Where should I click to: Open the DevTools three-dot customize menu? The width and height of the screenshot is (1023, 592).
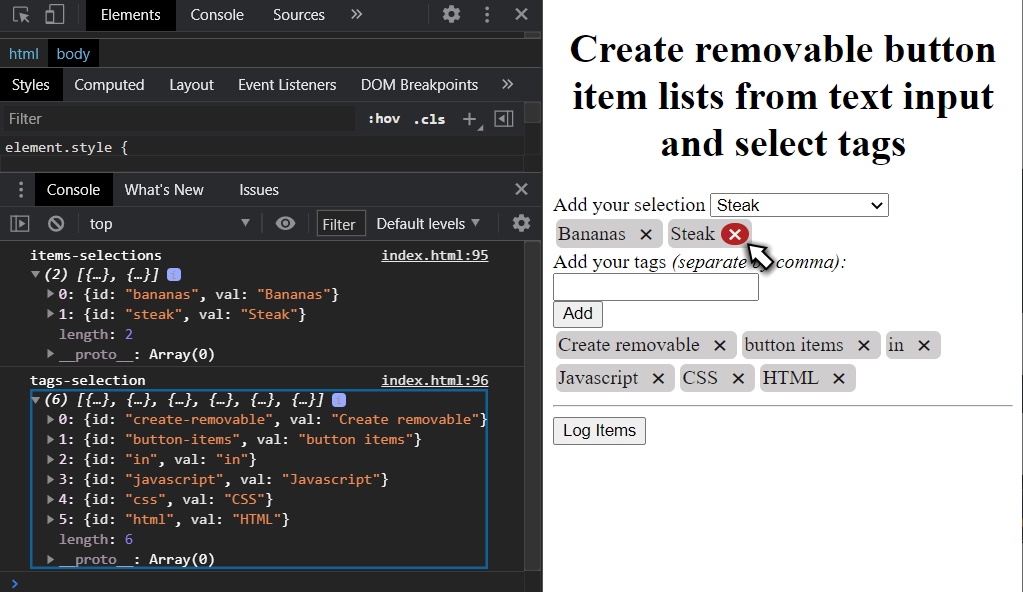coord(487,14)
